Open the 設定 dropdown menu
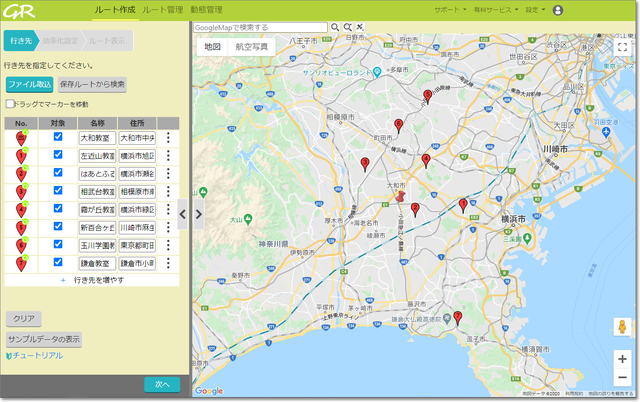640x402 pixels. (x=534, y=10)
